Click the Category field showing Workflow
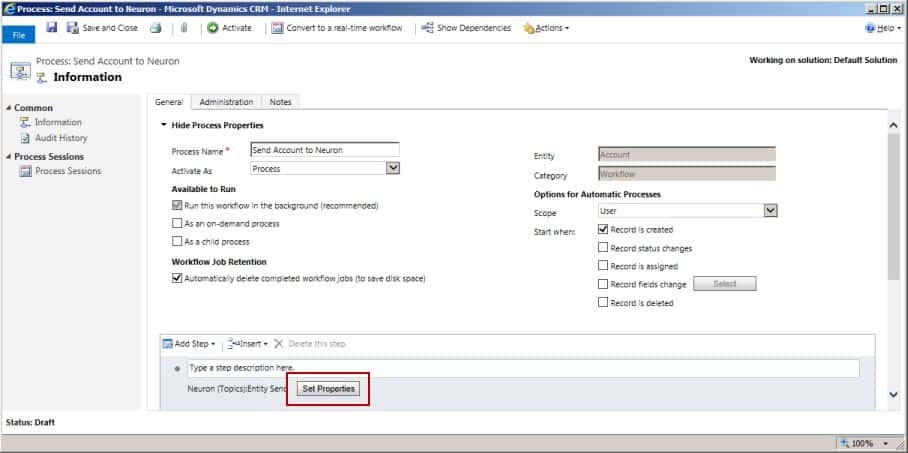Viewport: 908px width, 453px height. tap(687, 174)
